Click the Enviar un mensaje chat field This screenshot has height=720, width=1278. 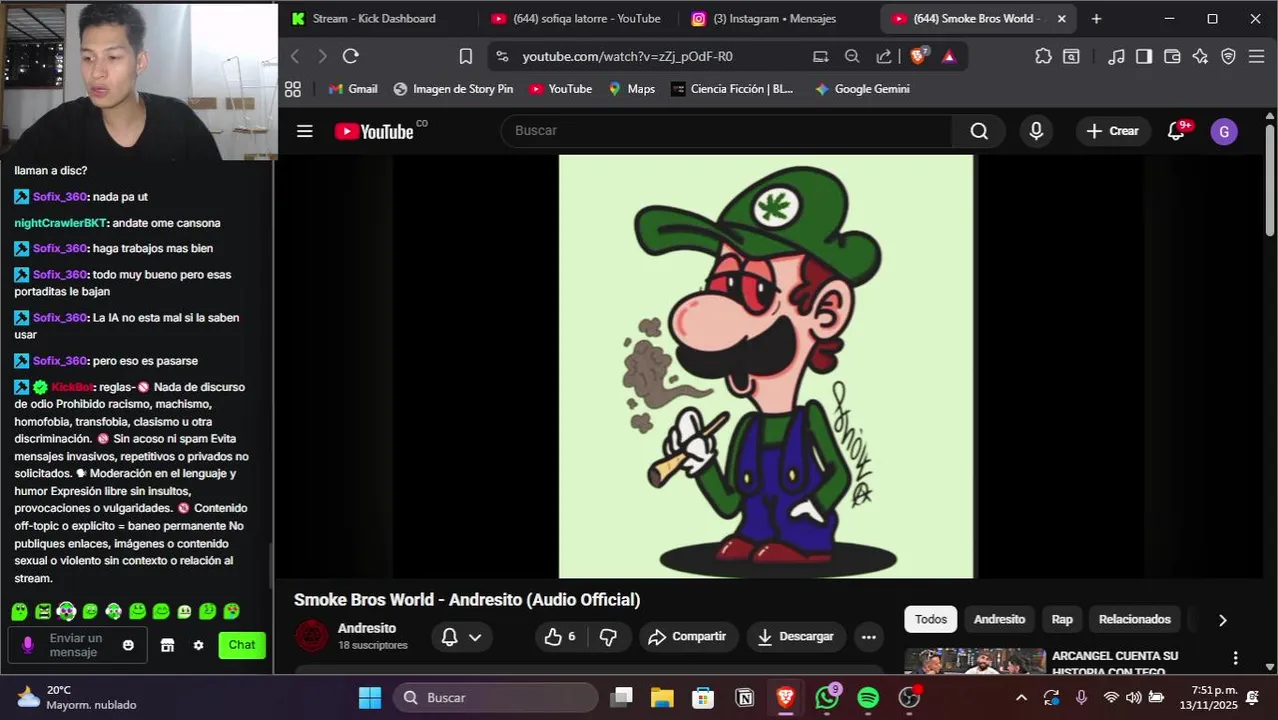[76, 646]
